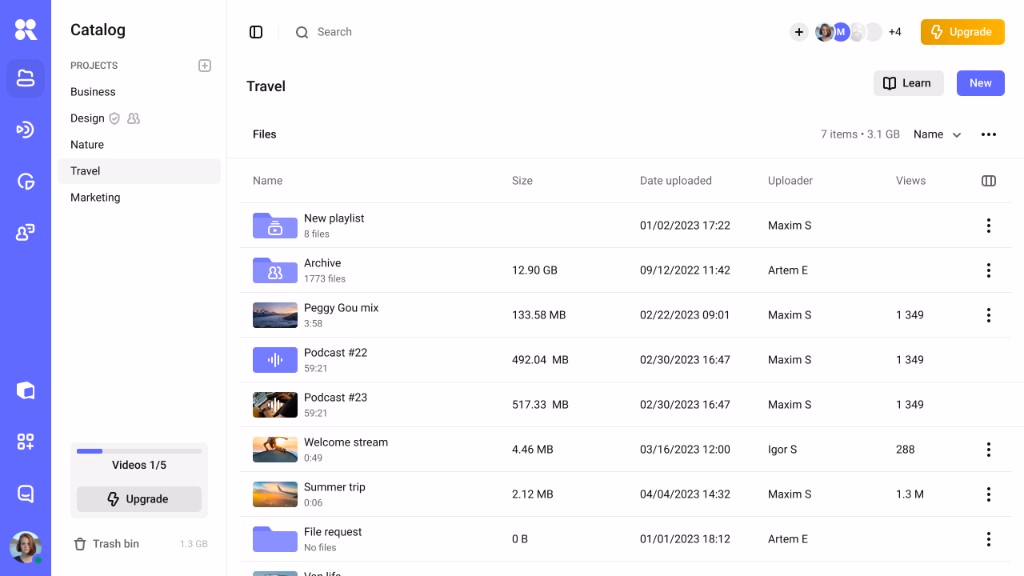
Task: Click the '7 items • 3.1 GB' summary text
Action: [x=860, y=135]
